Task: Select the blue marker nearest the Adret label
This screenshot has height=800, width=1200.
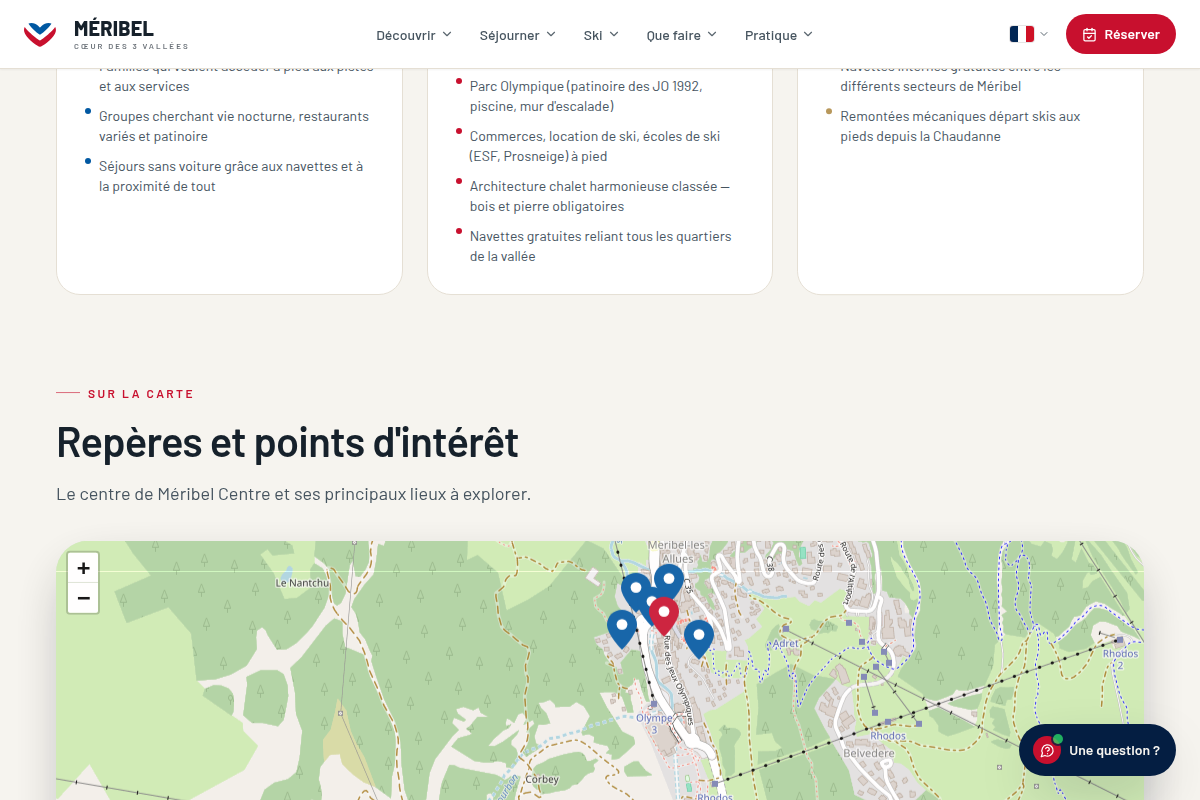Action: (x=698, y=638)
